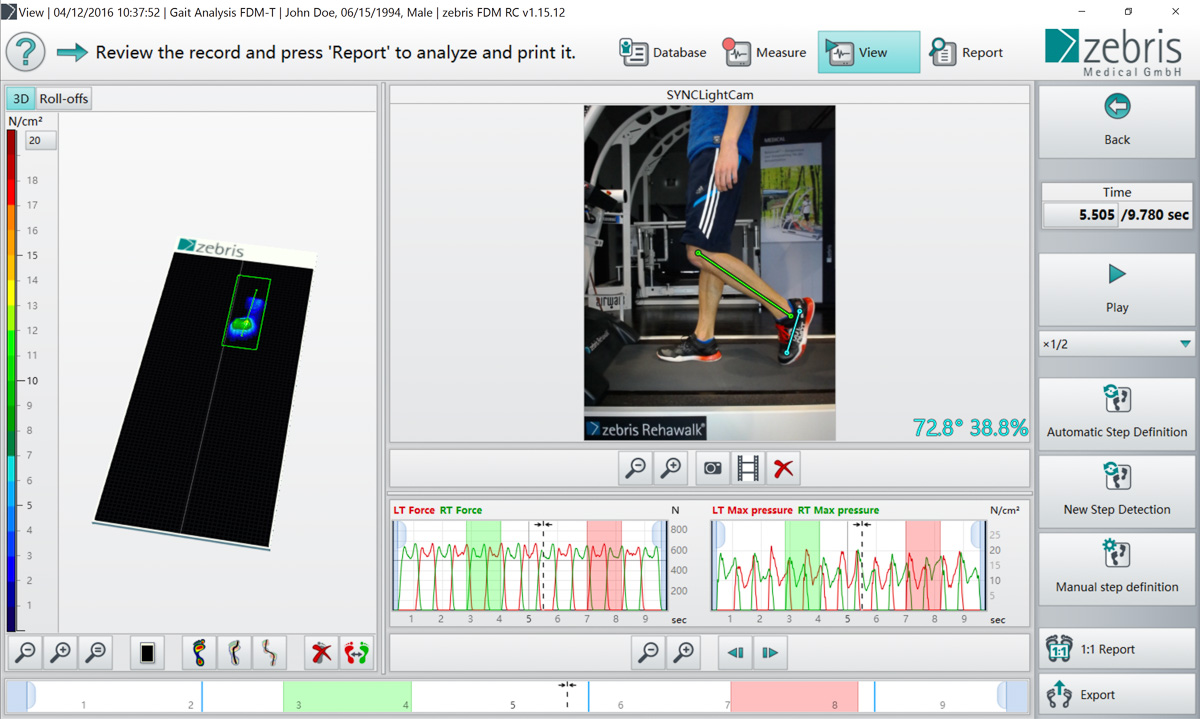Click the delete steps red cross icon
Viewport: 1200px width, 719px height.
[319, 652]
